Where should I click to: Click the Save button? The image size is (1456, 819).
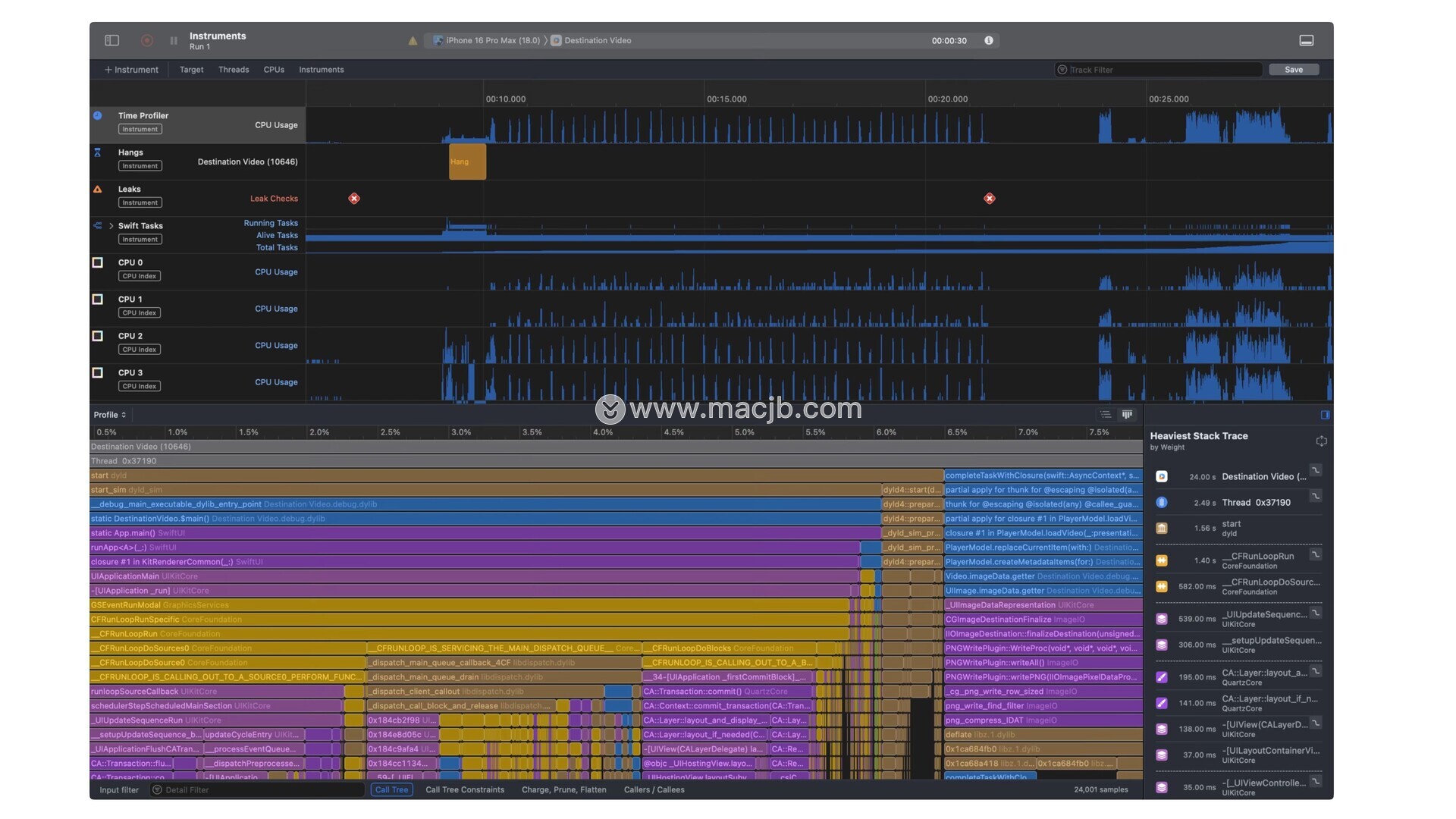coord(1293,70)
